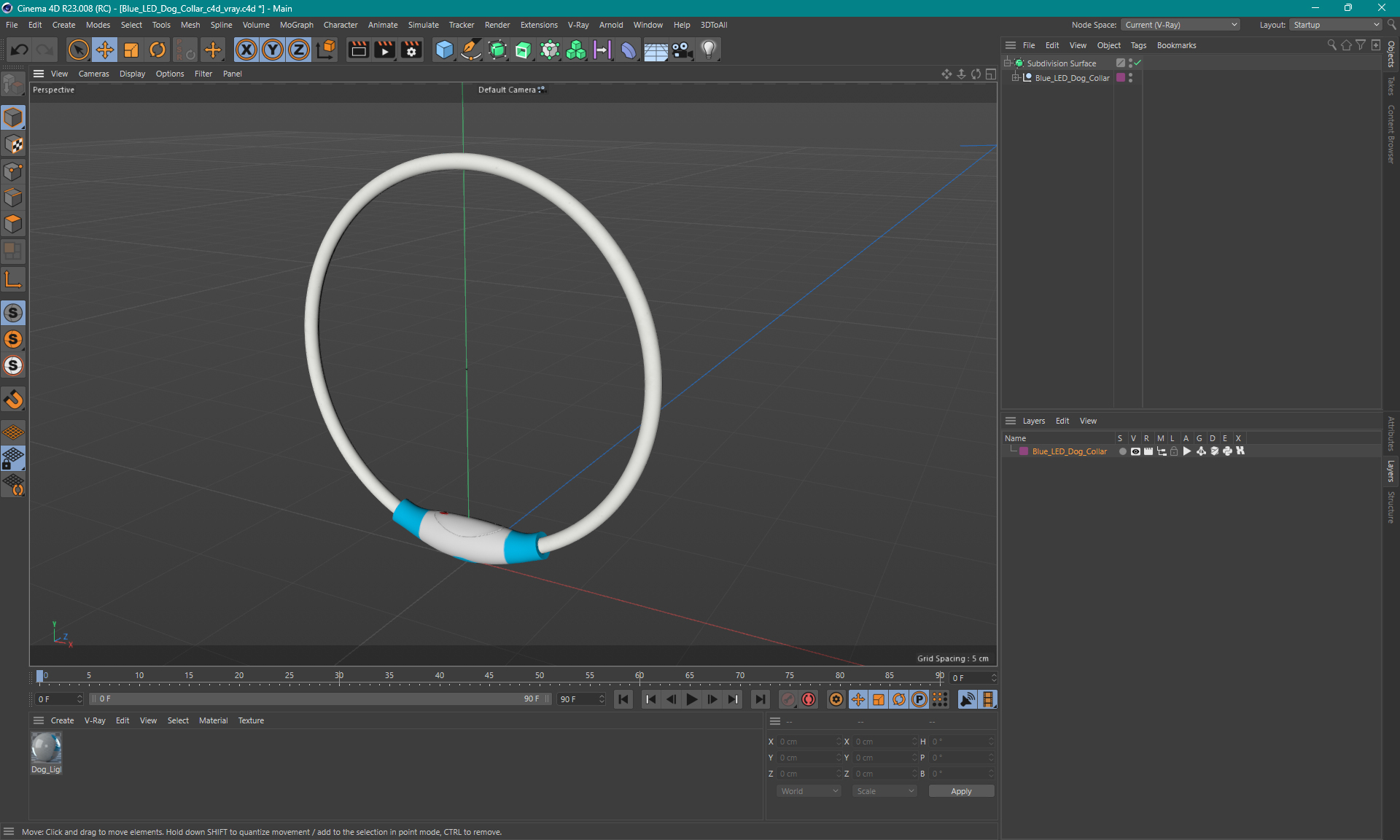Toggle Subdivision Surface enable checkmark
Viewport: 1400px width, 840px height.
pyautogui.click(x=1137, y=63)
